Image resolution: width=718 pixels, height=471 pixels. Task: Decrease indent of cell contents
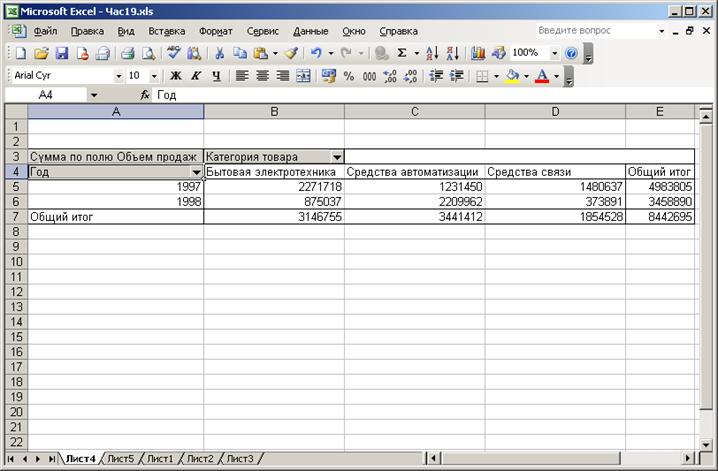pyautogui.click(x=436, y=76)
